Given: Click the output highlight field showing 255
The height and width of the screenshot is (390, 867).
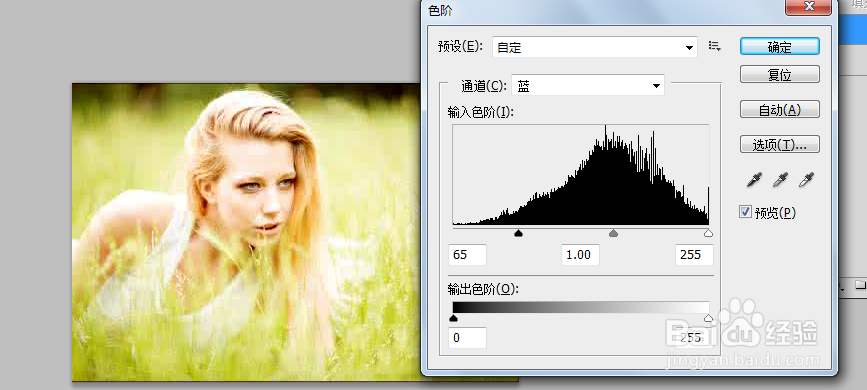Looking at the screenshot, I should point(694,337).
